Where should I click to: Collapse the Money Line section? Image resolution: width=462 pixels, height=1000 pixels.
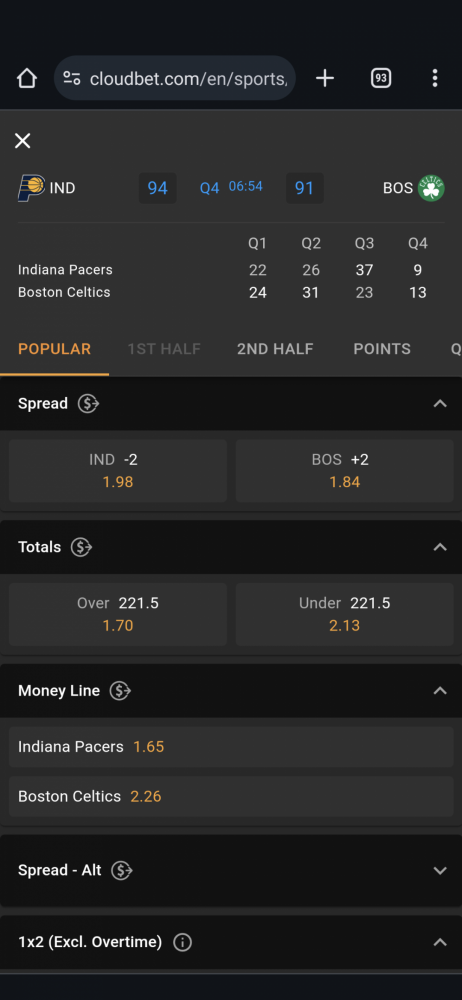[440, 691]
